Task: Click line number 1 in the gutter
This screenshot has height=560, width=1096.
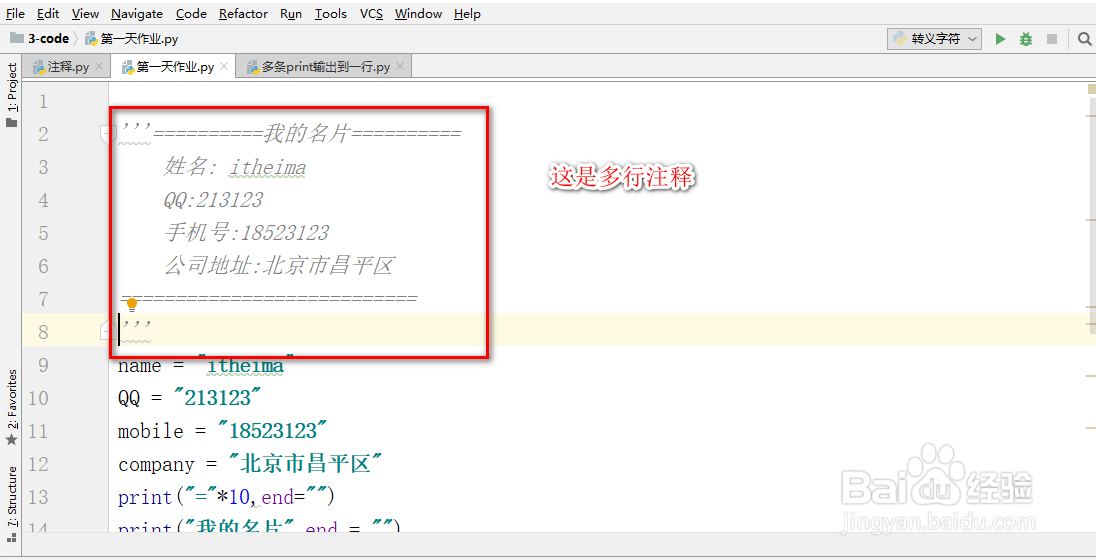Action: pyautogui.click(x=43, y=101)
